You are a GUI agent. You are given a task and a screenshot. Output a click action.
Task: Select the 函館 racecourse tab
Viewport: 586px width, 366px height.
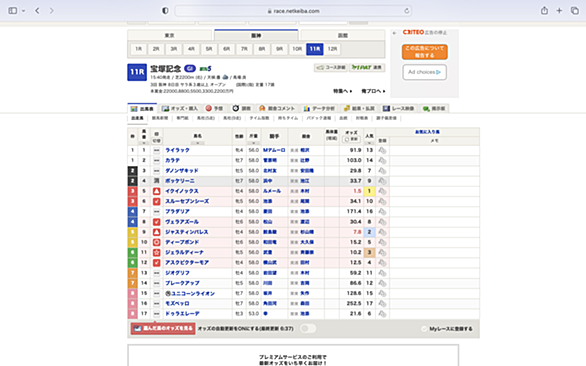[343, 36]
